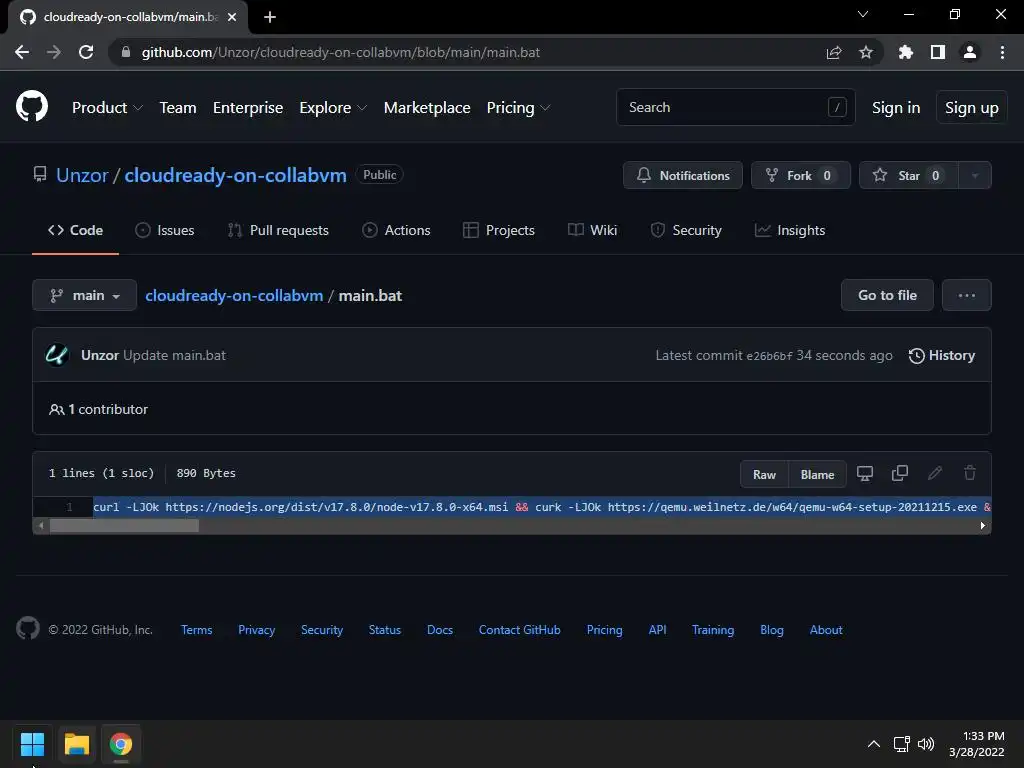Click the Unzor owner link in repo title

pos(82,175)
